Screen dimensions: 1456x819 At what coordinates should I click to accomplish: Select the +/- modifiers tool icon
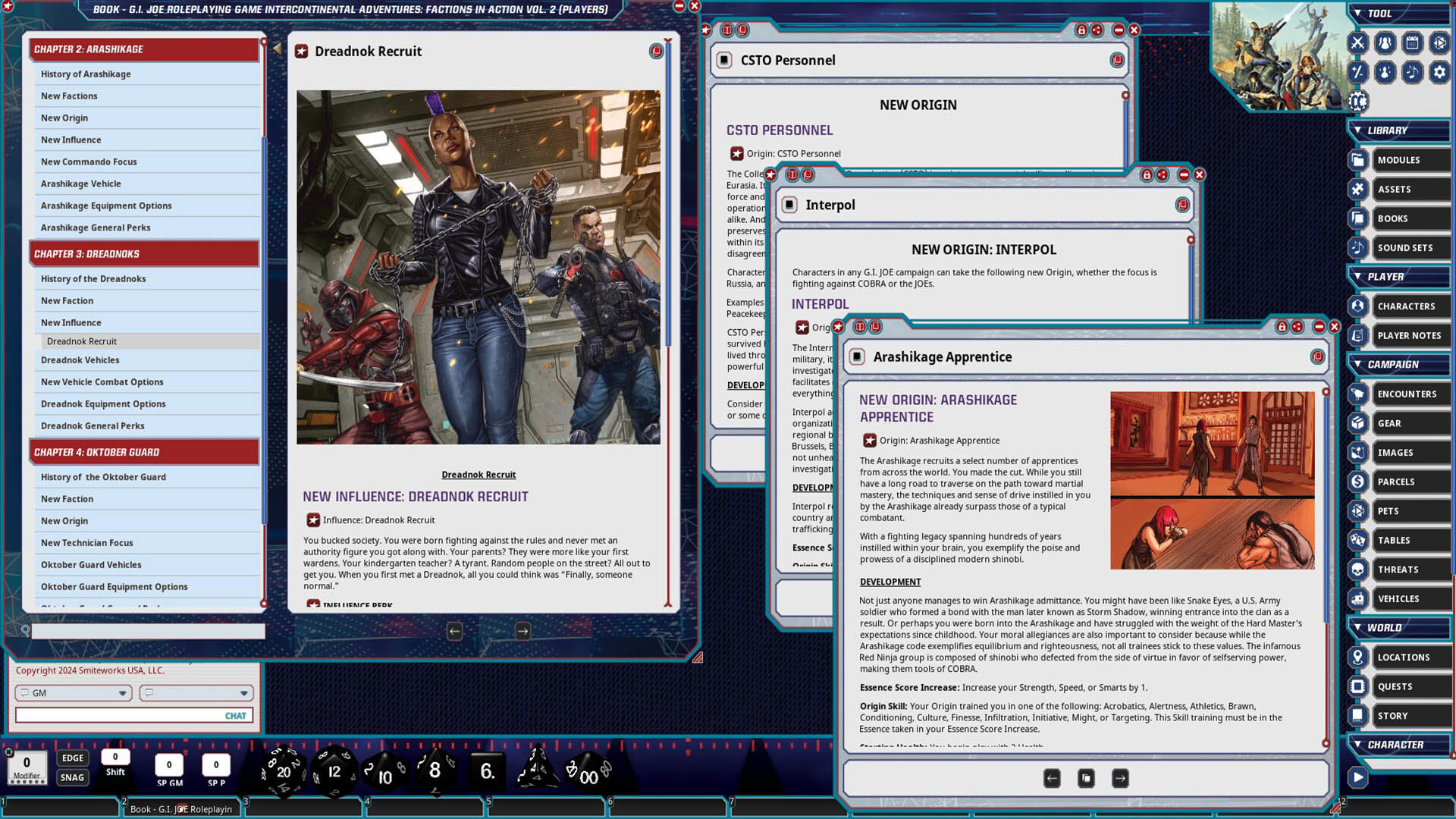pos(1357,73)
